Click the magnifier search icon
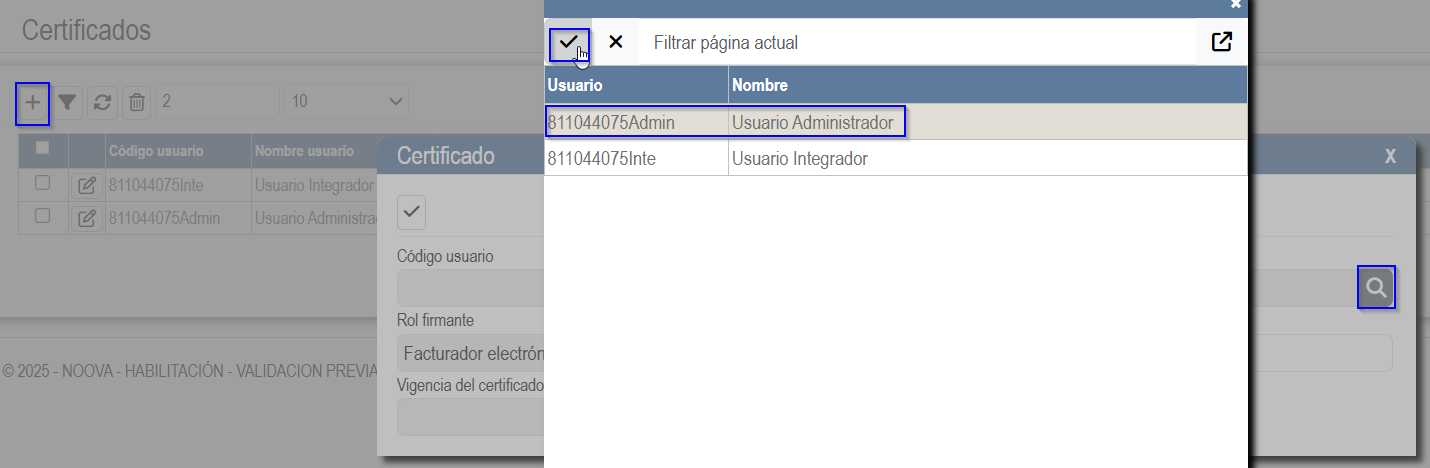1430x468 pixels. (x=1376, y=288)
